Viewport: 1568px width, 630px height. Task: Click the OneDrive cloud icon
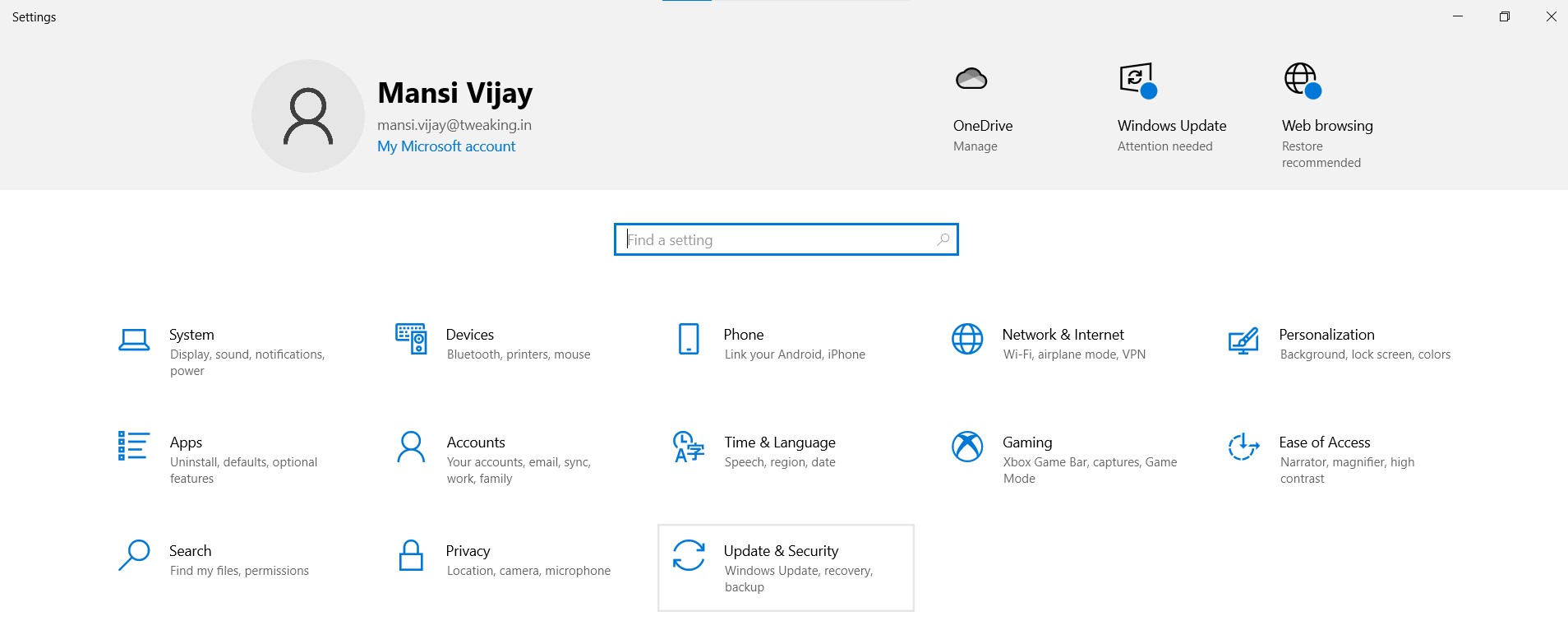[971, 79]
